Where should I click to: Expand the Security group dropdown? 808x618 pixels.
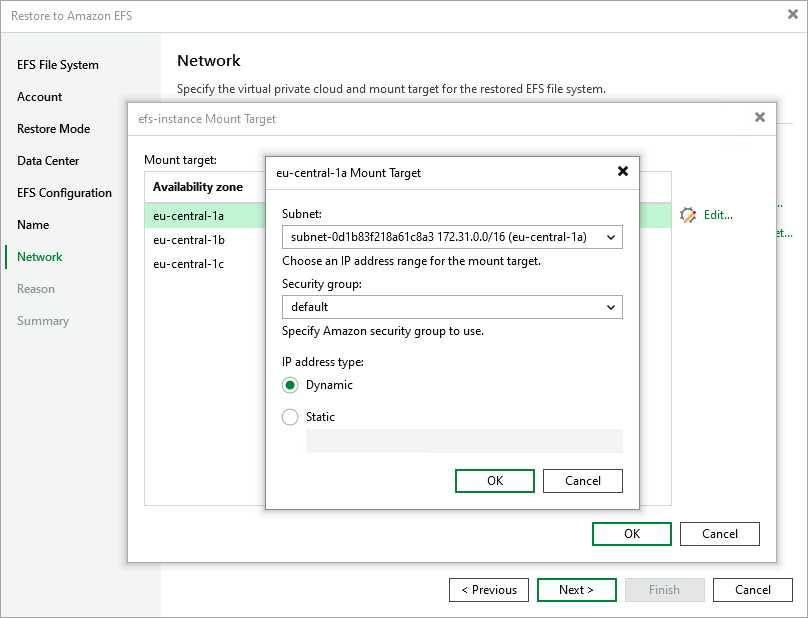[452, 307]
